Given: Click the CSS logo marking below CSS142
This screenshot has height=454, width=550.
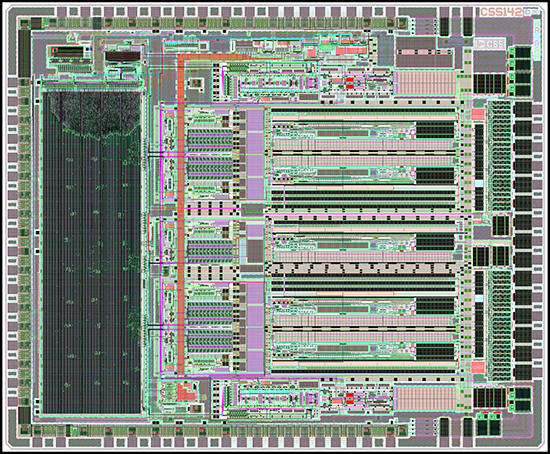Looking at the screenshot, I should click(490, 44).
